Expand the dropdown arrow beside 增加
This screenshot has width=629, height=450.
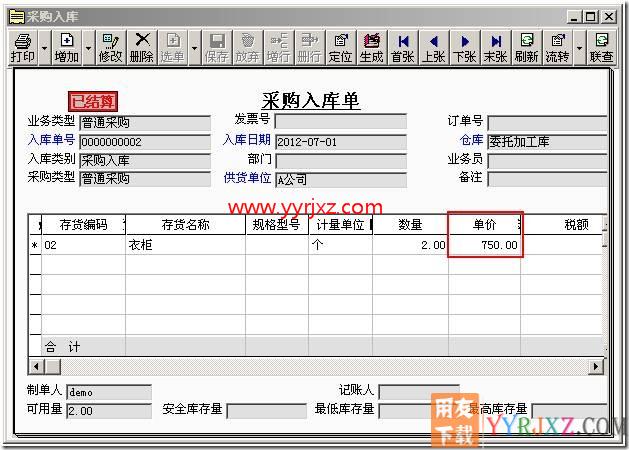click(88, 48)
